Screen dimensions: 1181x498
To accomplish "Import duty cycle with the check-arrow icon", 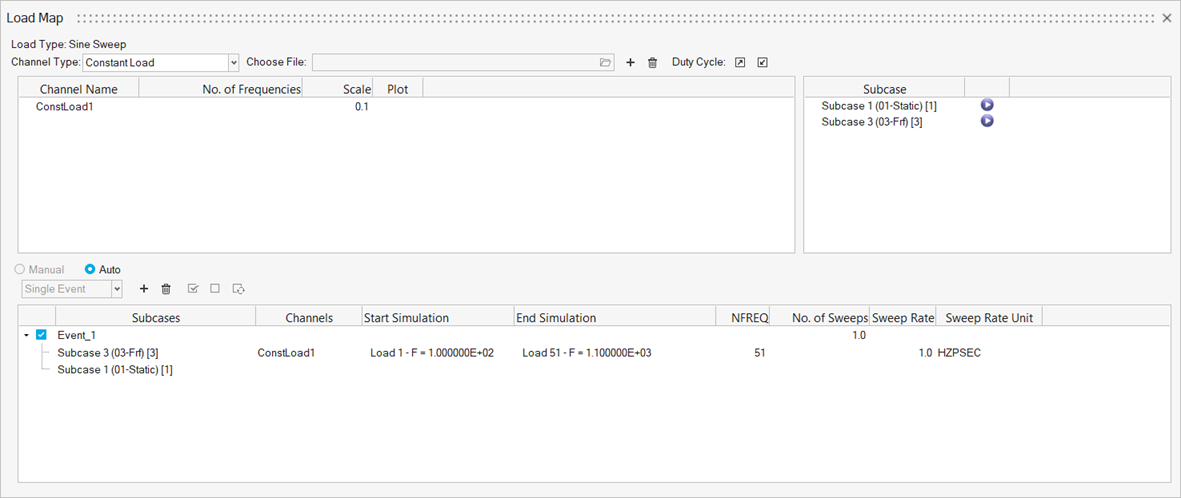I will [x=762, y=63].
